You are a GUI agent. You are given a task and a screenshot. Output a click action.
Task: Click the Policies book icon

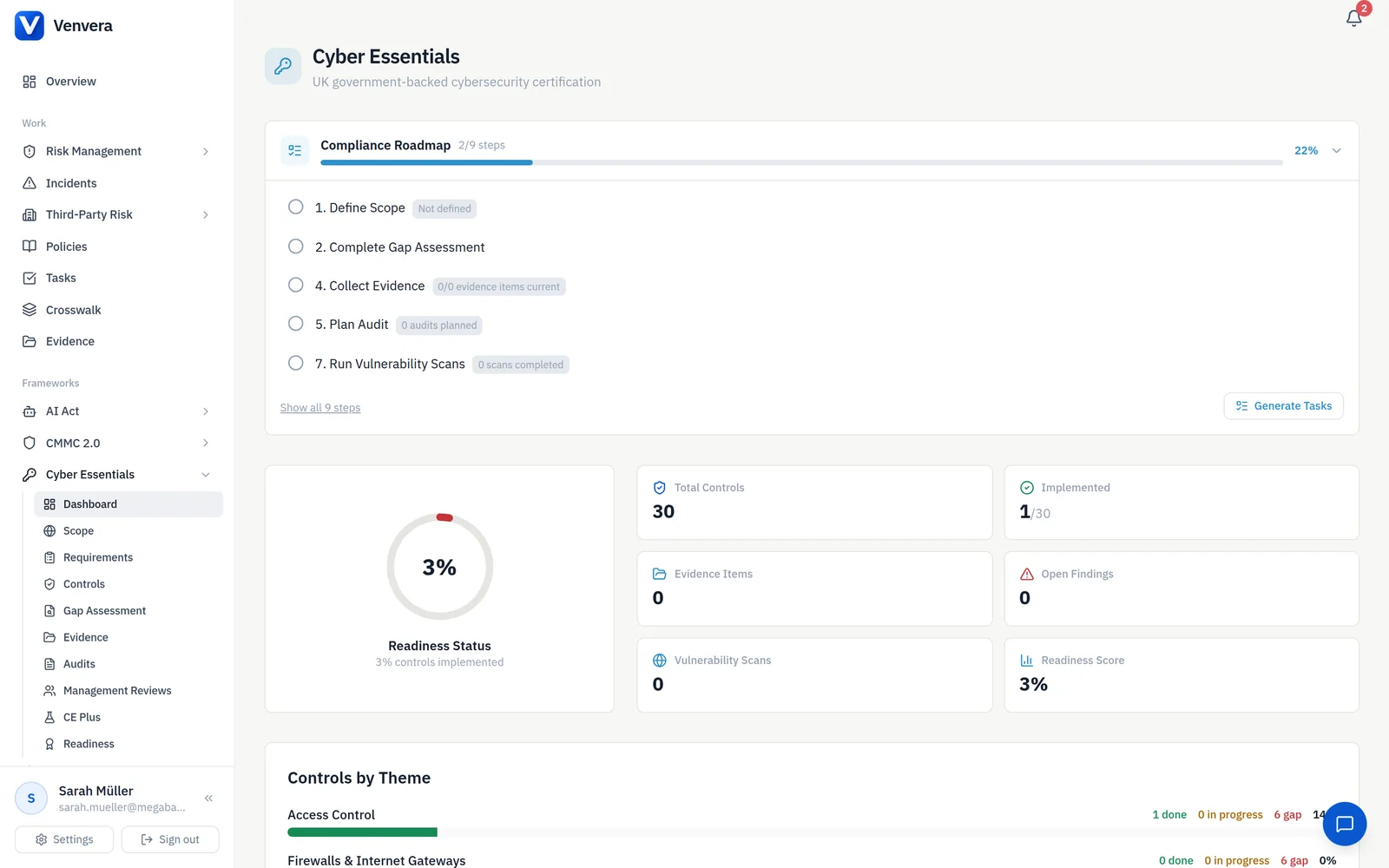point(30,247)
